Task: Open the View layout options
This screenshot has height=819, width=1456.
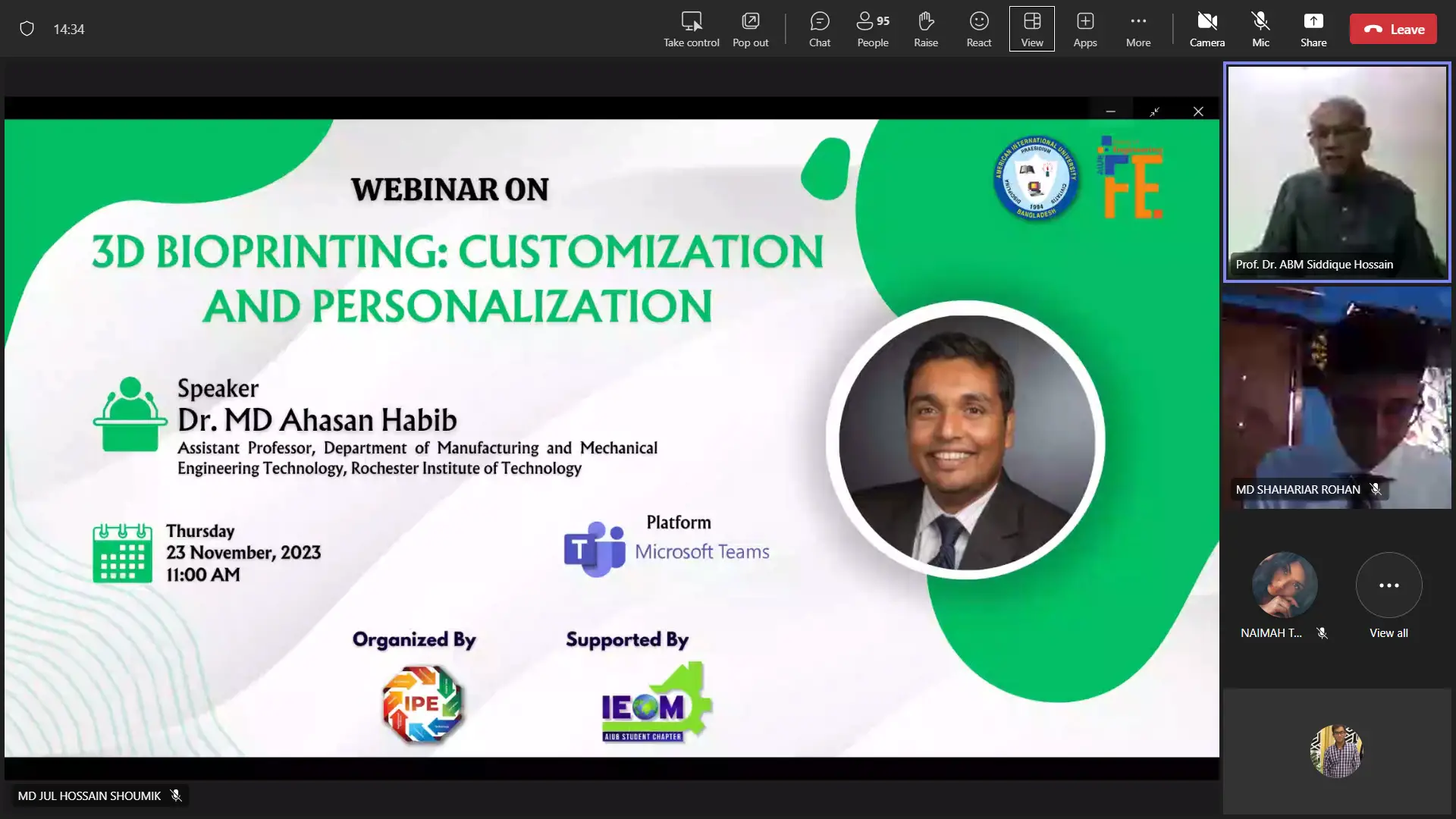Action: point(1031,29)
